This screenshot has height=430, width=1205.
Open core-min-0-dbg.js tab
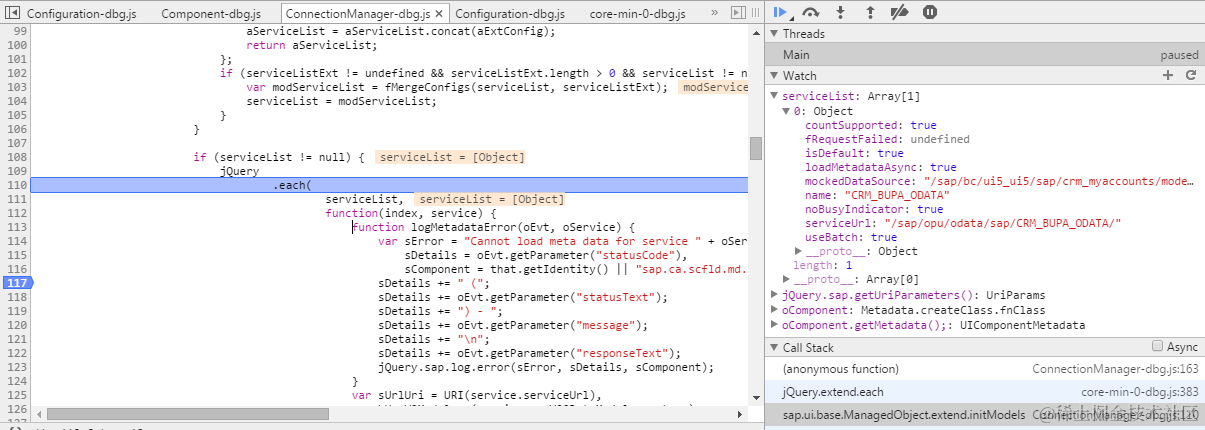[x=636, y=14]
